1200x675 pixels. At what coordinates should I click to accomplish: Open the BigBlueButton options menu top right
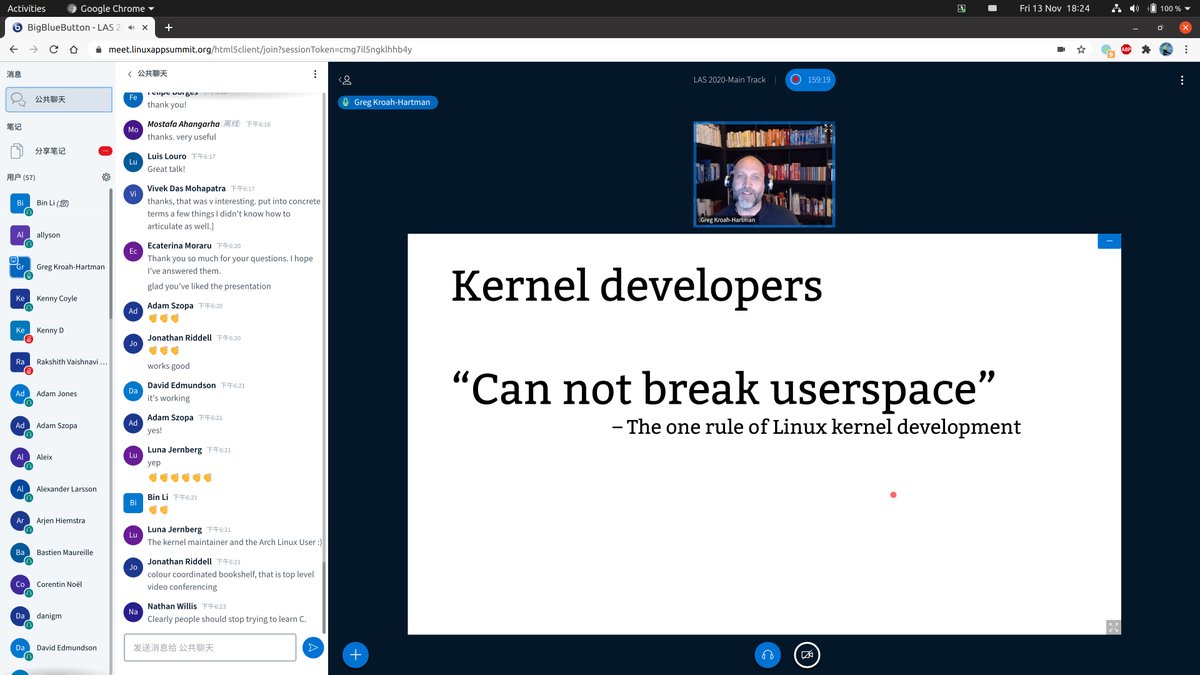coord(1181,79)
